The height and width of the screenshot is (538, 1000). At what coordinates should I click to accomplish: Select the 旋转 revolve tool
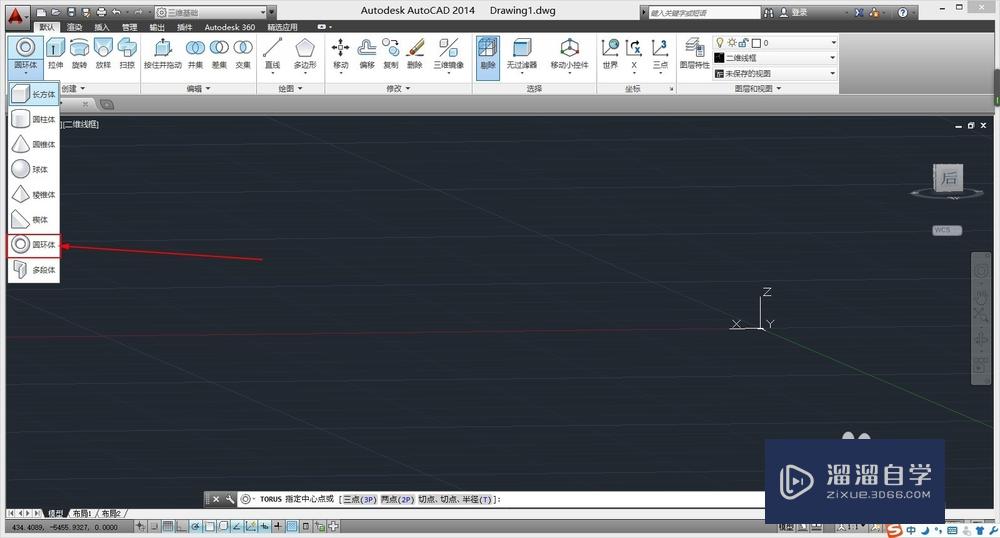tap(79, 54)
